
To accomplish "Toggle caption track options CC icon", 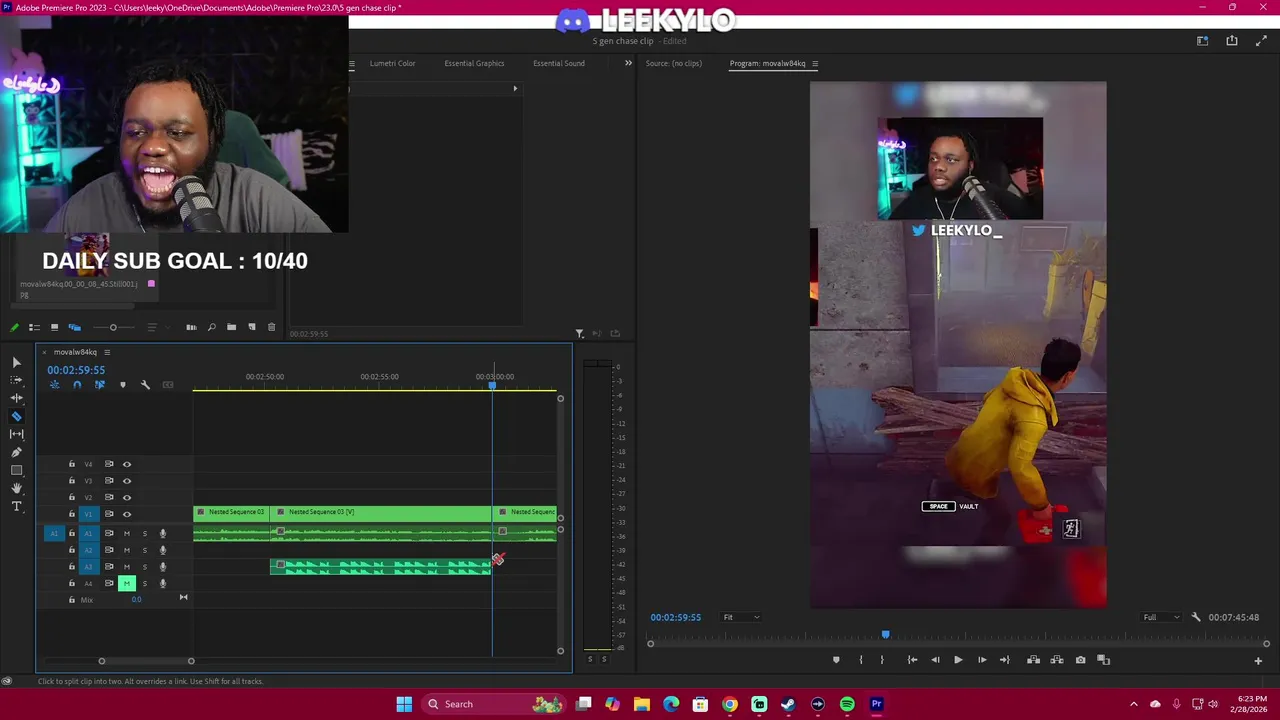I will pyautogui.click(x=168, y=385).
